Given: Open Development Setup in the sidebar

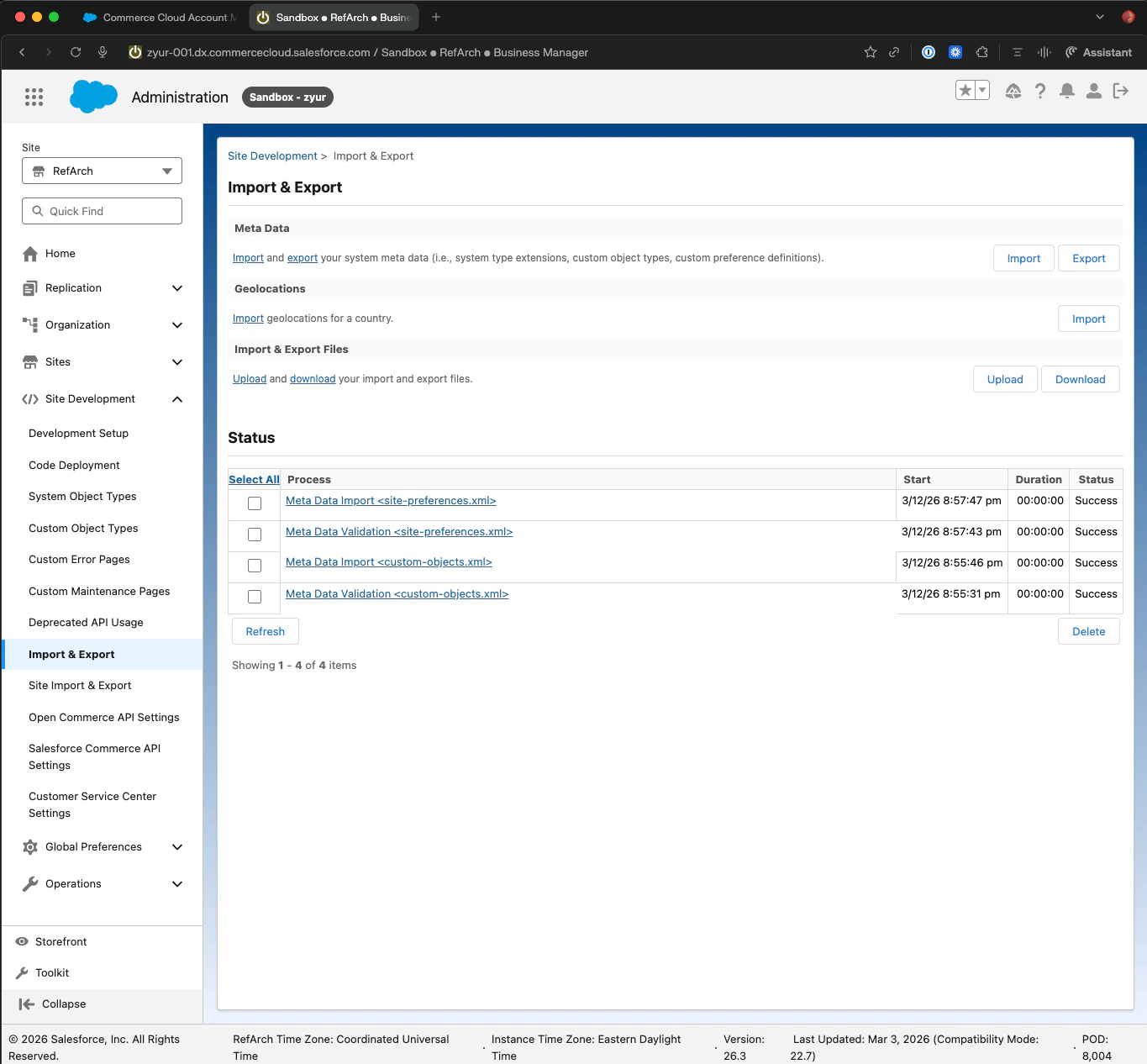Looking at the screenshot, I should [x=78, y=434].
